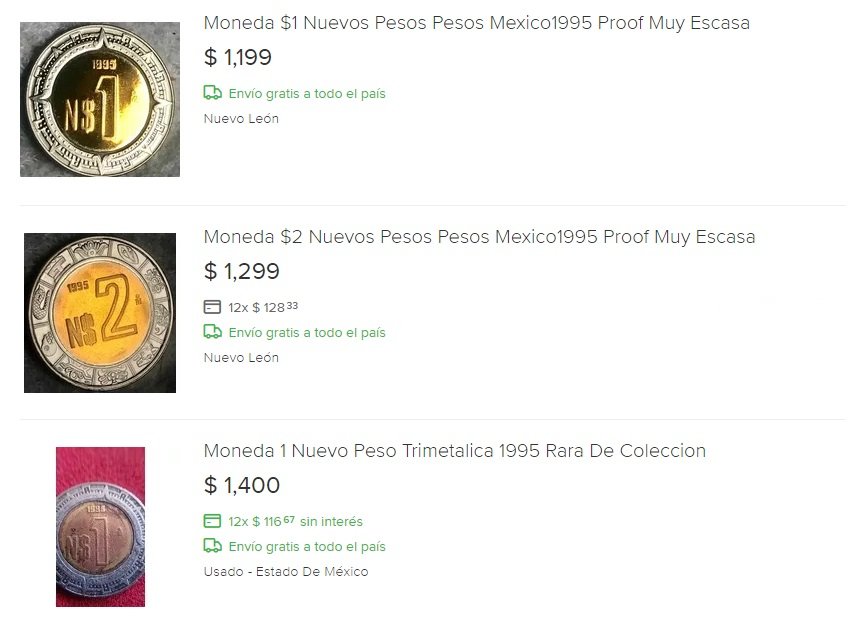The image size is (848, 622).
Task: Click the green card icon beside 12x $116
Action: click(x=212, y=521)
